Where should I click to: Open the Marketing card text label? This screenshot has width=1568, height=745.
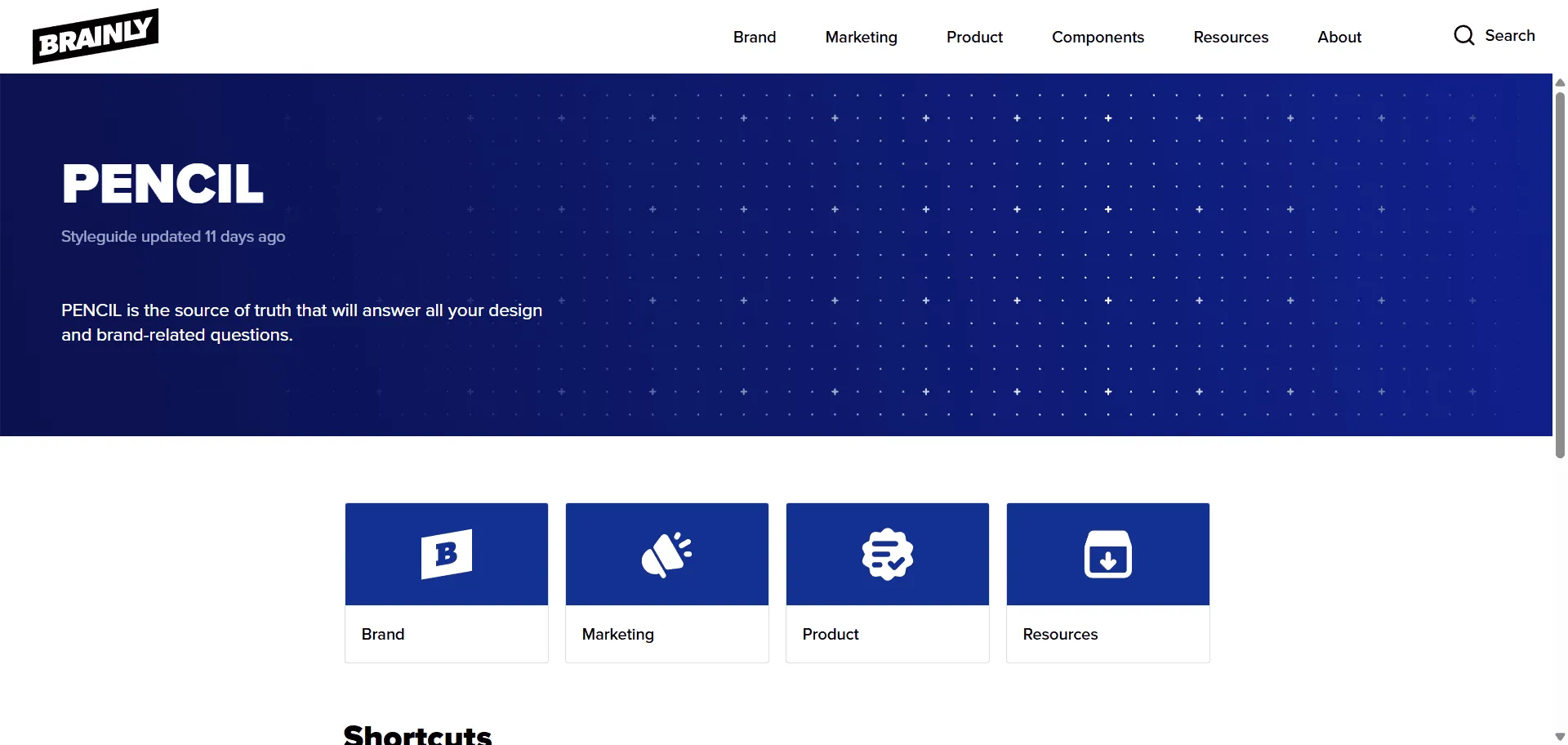point(617,634)
